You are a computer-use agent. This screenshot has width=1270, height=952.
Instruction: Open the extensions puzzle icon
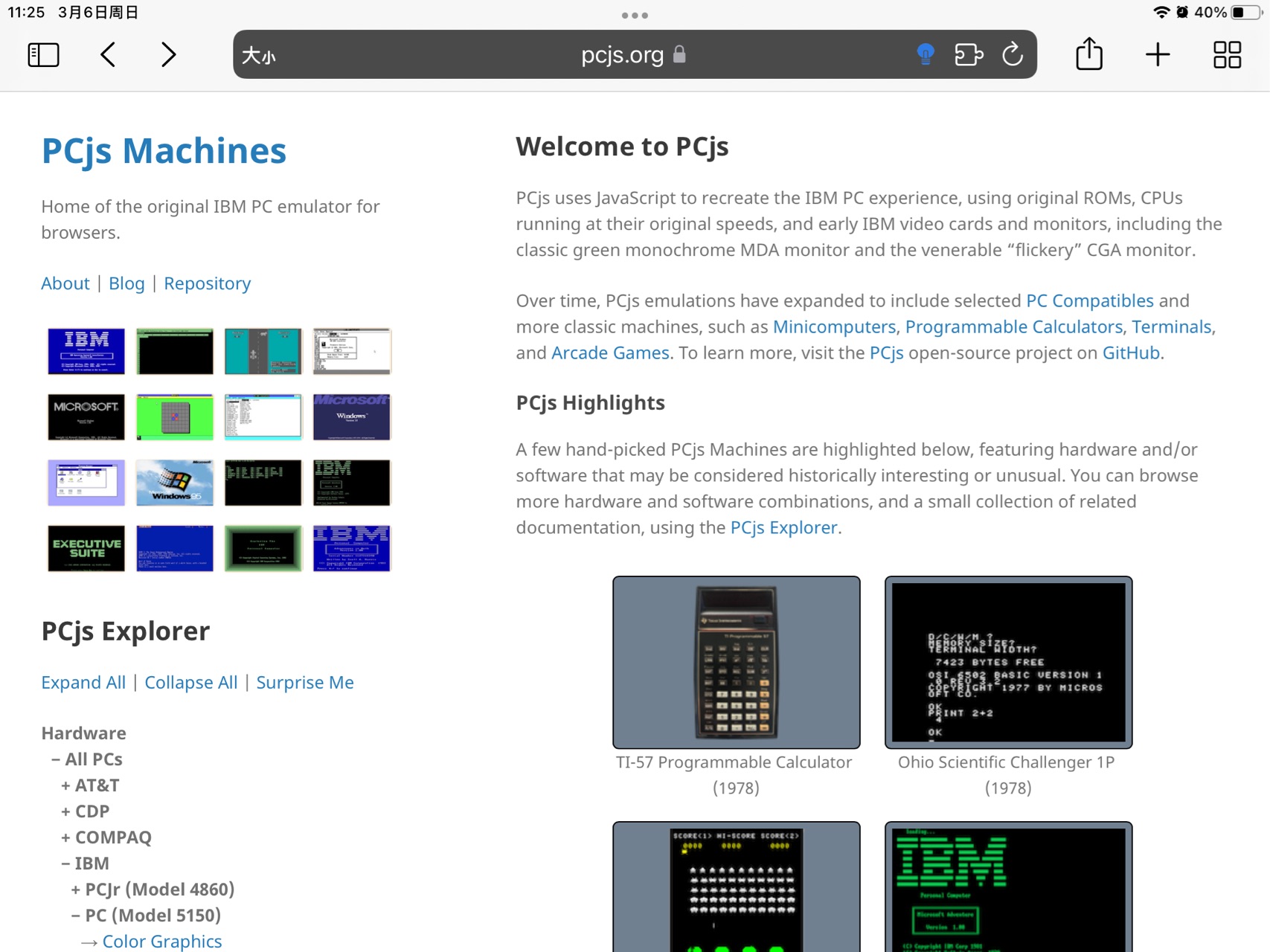969,55
